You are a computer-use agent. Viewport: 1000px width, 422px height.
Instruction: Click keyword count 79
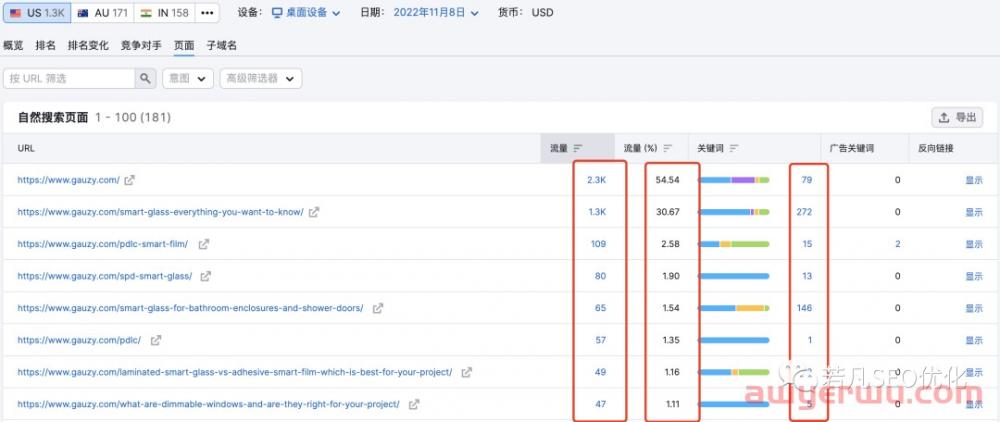click(807, 180)
